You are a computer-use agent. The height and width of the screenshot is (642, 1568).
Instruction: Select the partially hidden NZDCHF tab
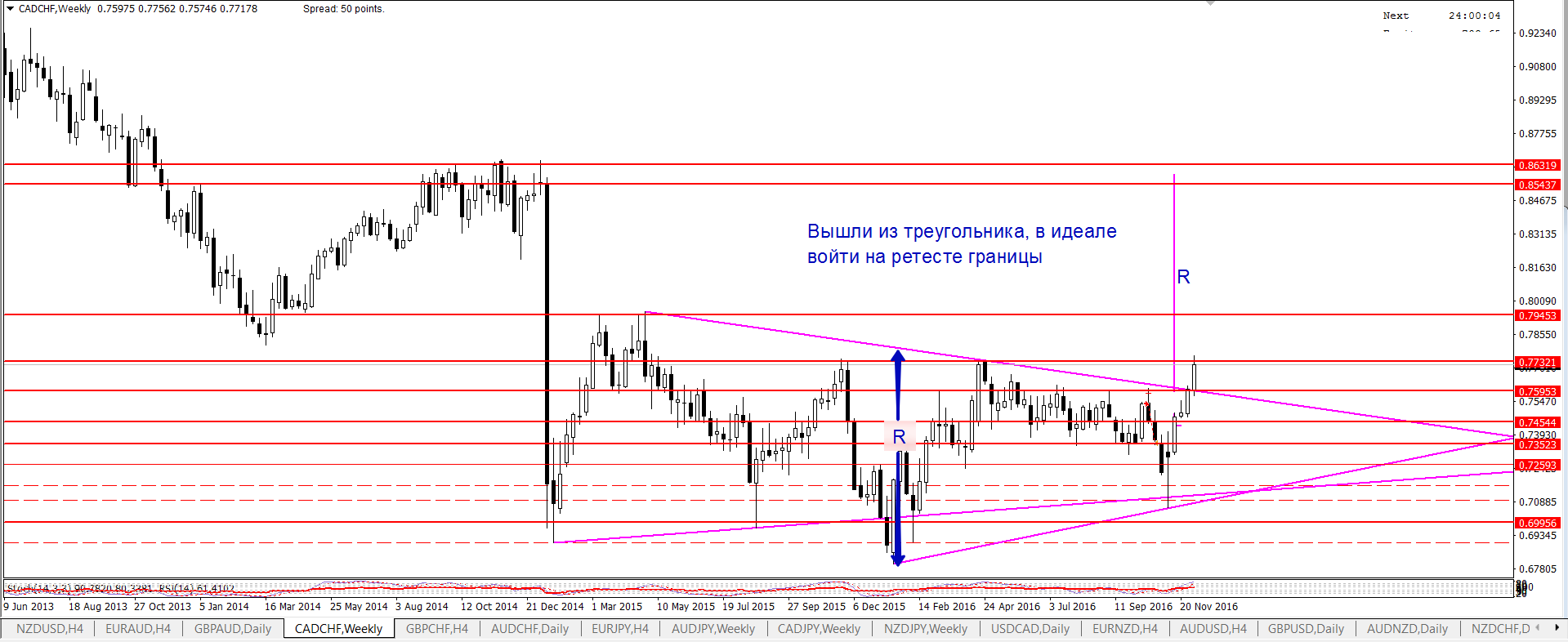pyautogui.click(x=1500, y=628)
